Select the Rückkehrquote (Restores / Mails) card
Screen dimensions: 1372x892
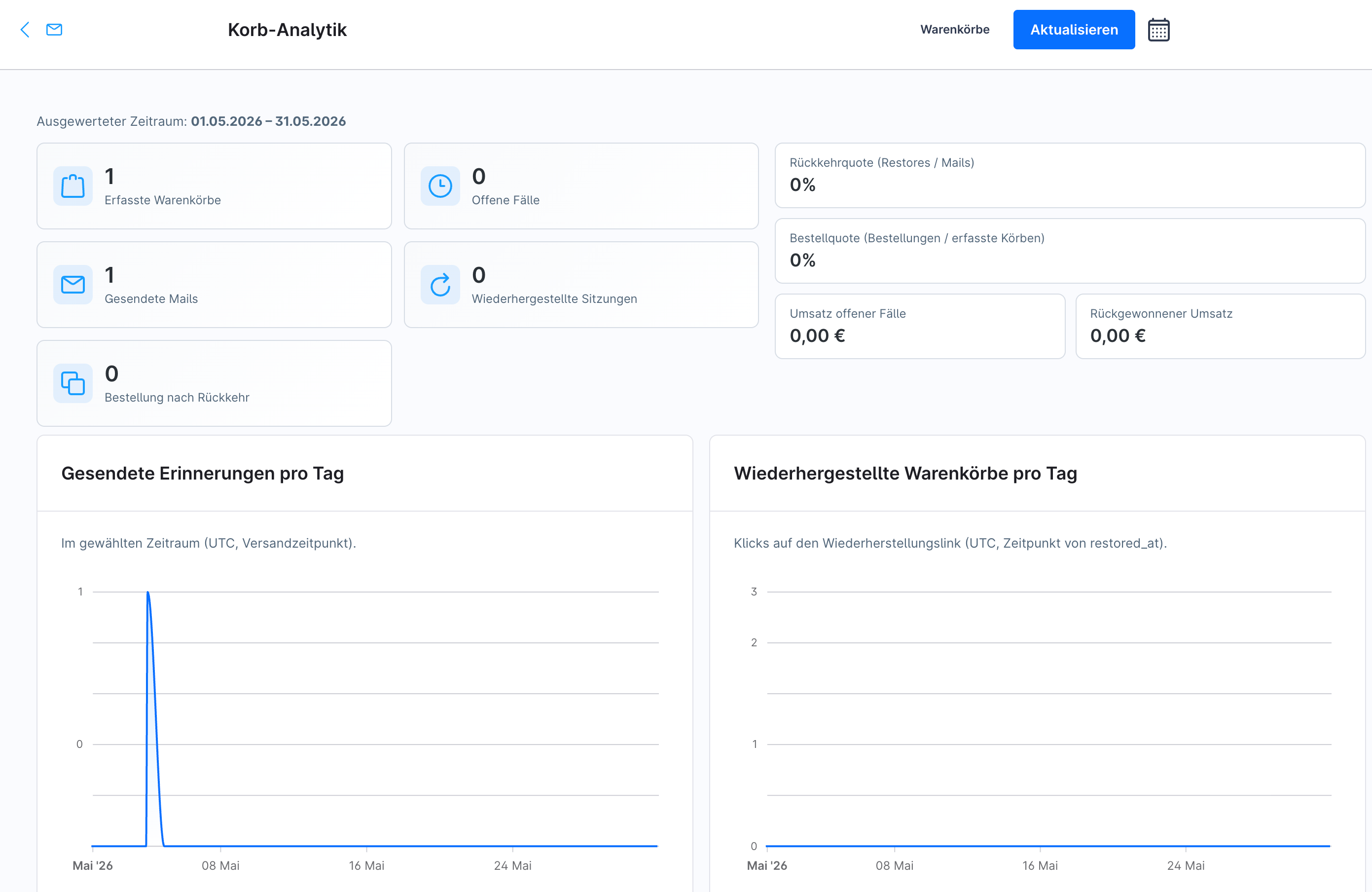tap(1070, 175)
